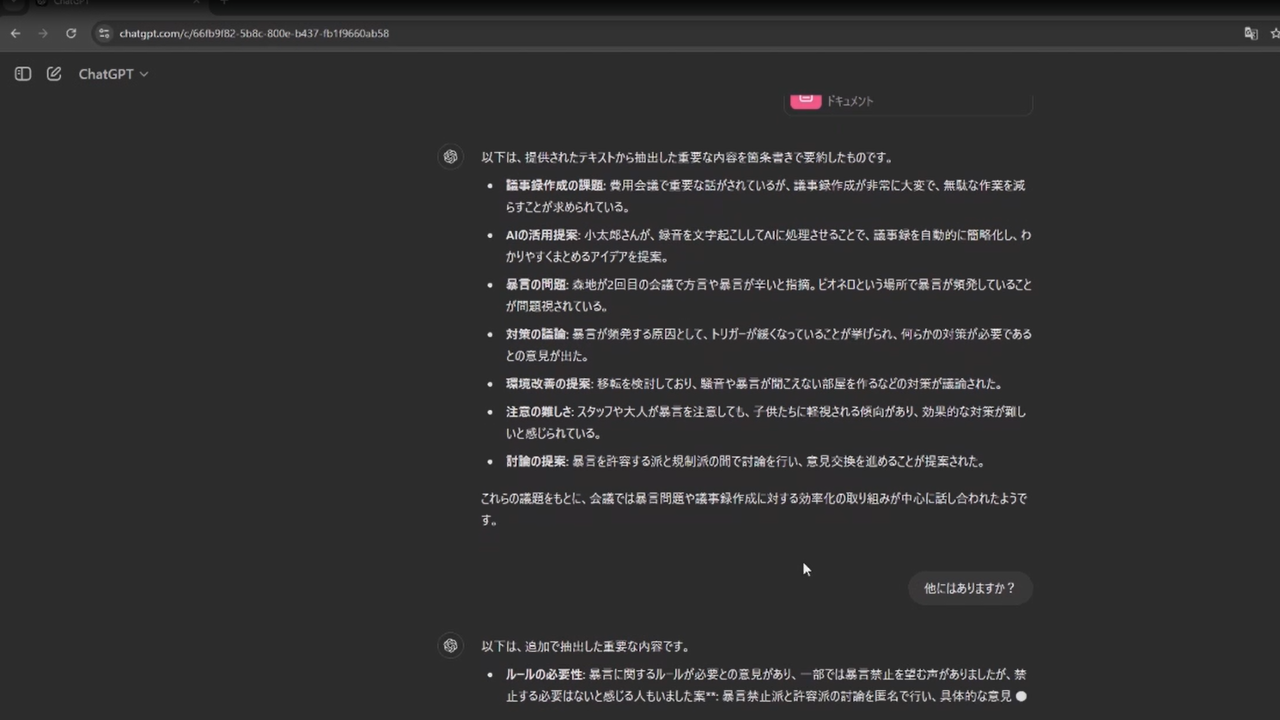Click the ChatGPT avatar beside the second response
Viewport: 1280px width, 720px height.
tap(451, 646)
